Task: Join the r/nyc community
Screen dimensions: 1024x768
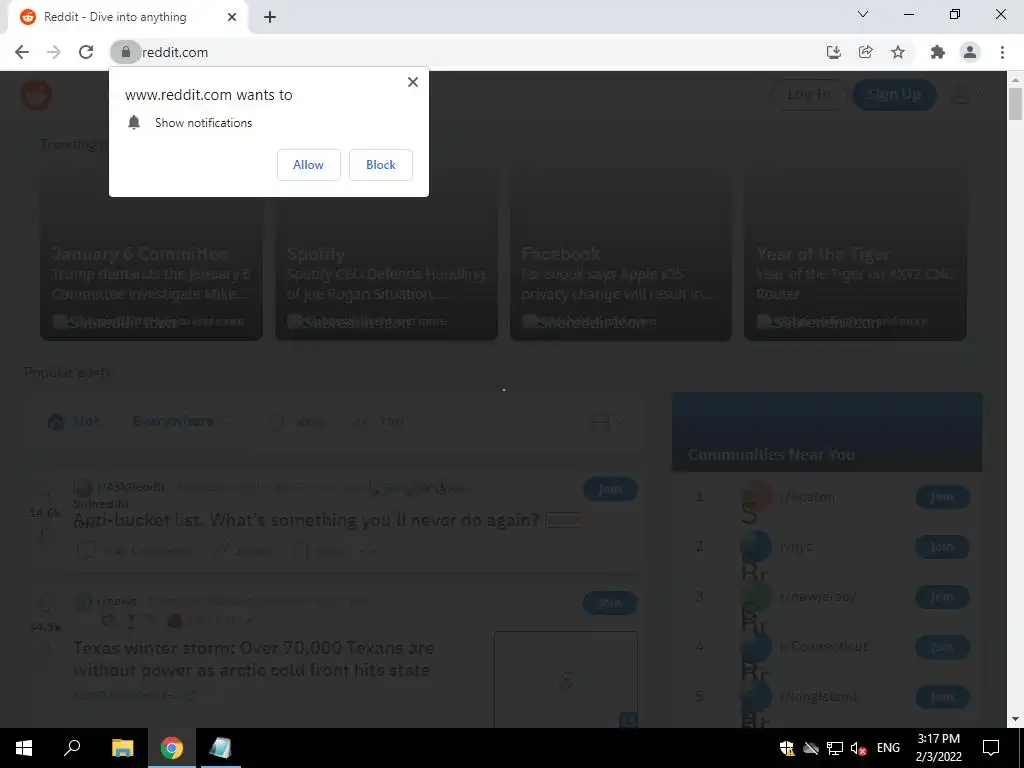Action: [942, 547]
